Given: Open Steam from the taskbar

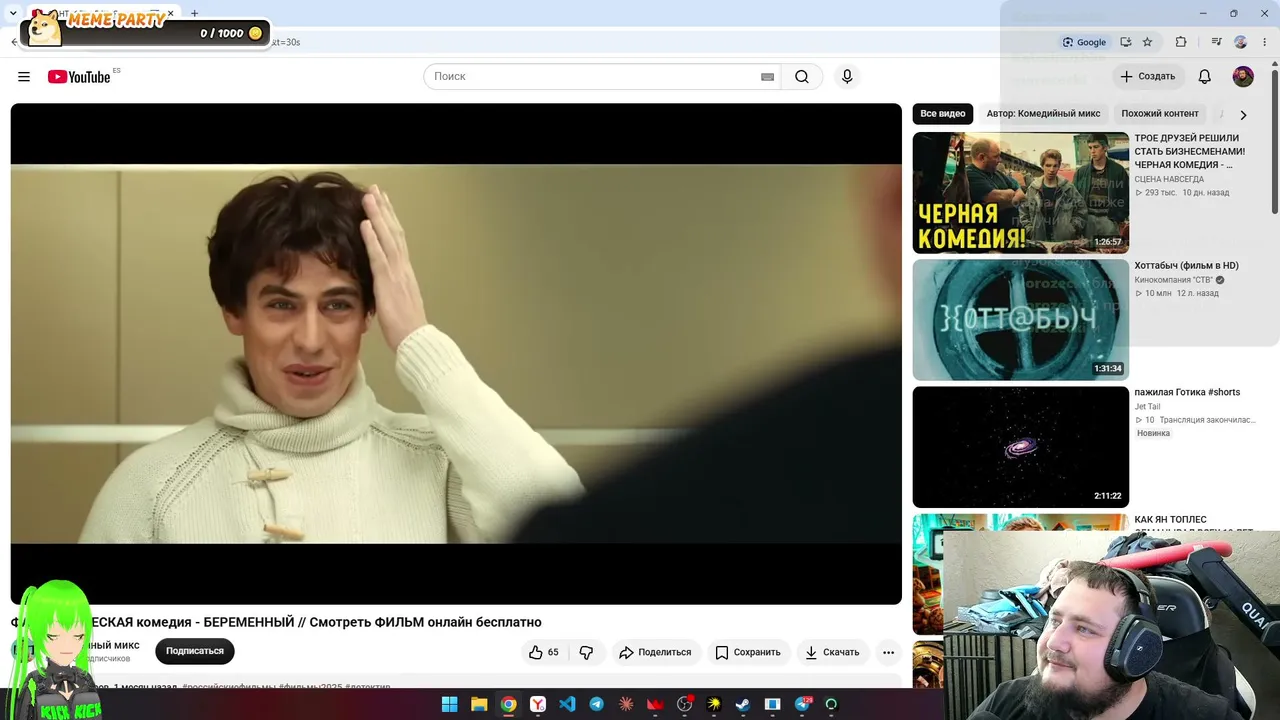Looking at the screenshot, I should click(x=743, y=704).
